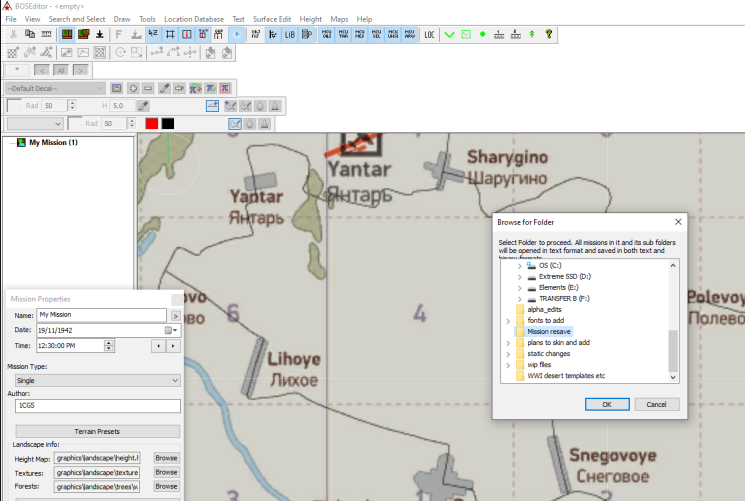The image size is (745, 501).
Task: Toggle the MCU OBJ filter button
Action: 327,34
